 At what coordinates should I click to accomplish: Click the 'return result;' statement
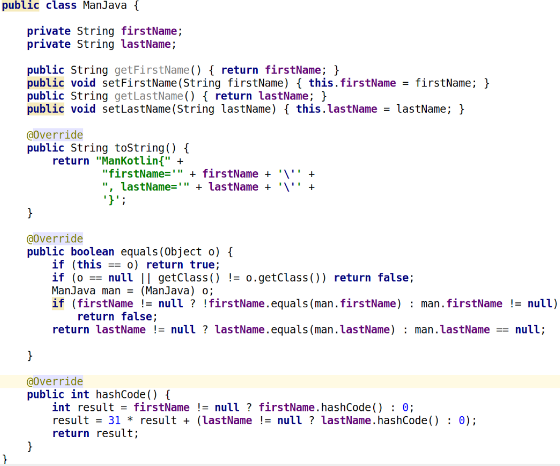(95, 433)
